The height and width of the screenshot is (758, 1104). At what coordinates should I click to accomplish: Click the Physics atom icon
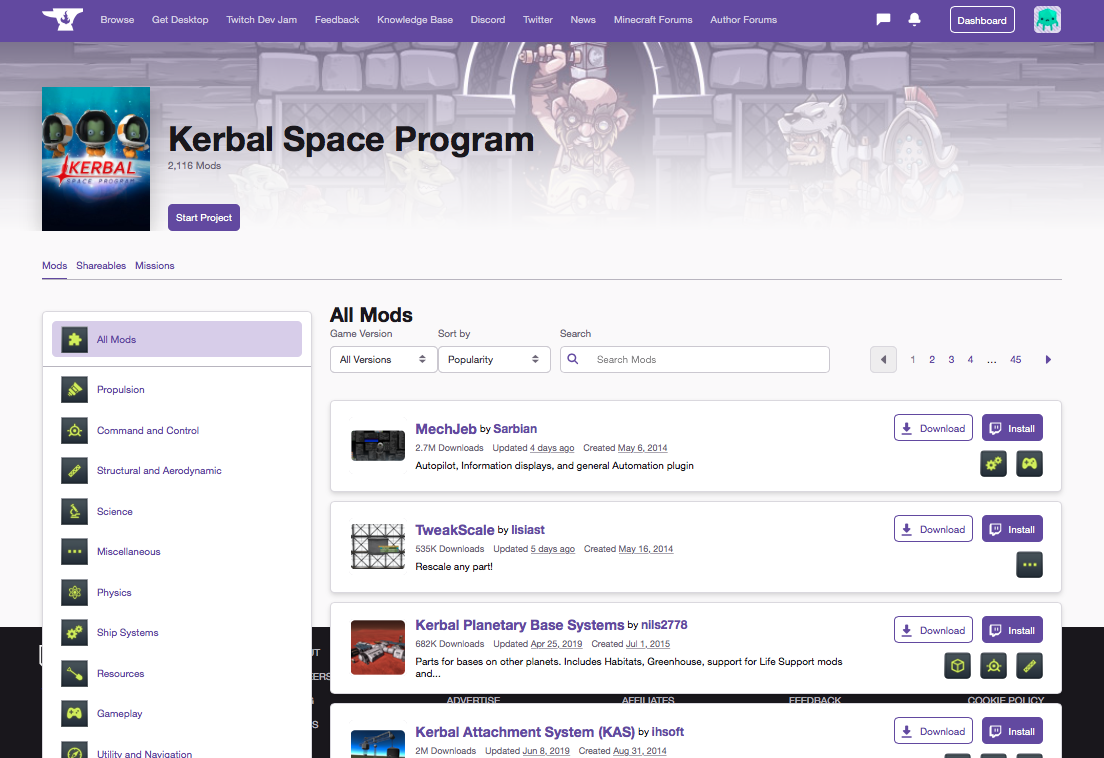75,593
